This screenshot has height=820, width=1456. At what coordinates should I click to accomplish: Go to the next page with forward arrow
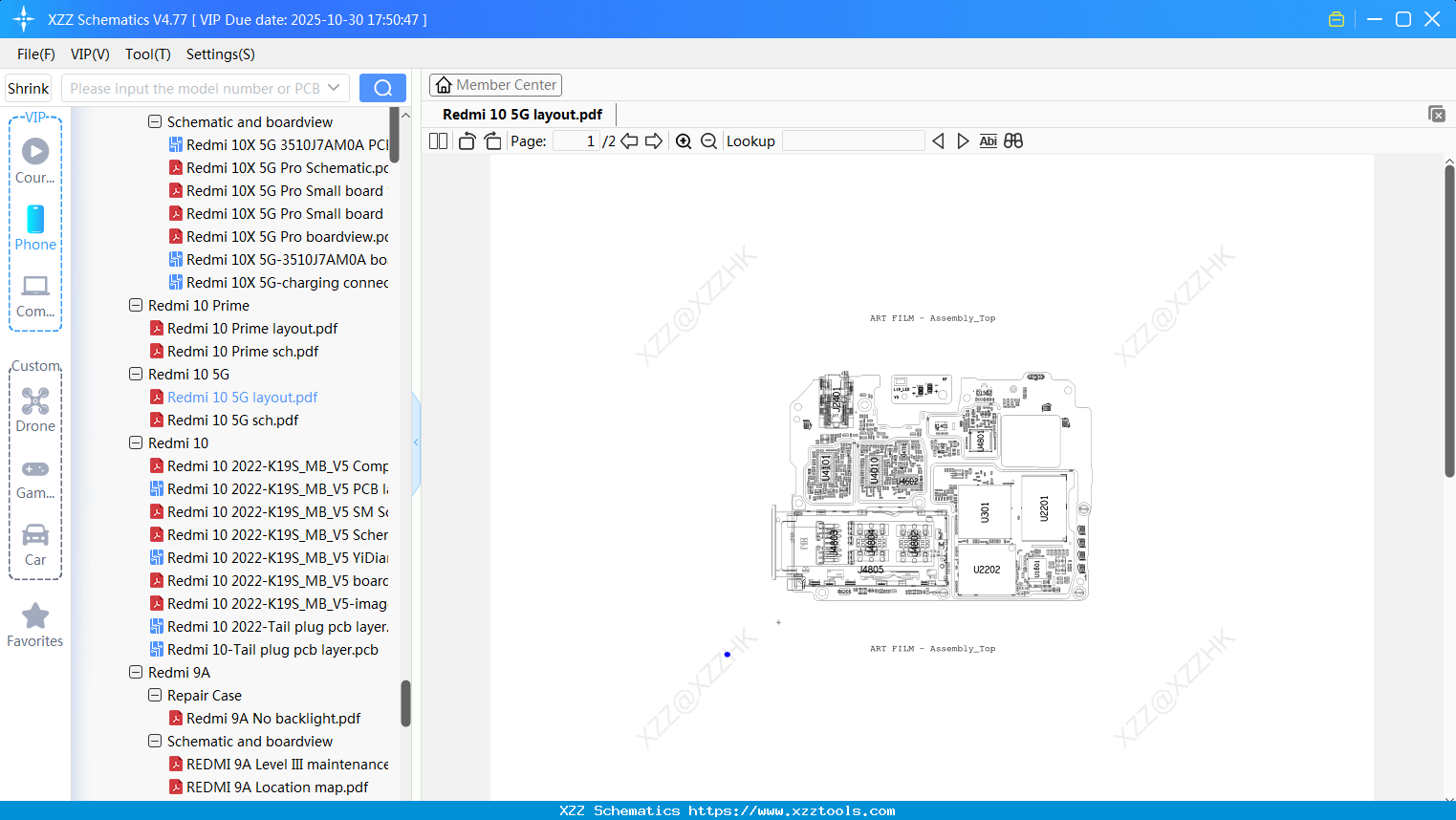click(x=654, y=140)
